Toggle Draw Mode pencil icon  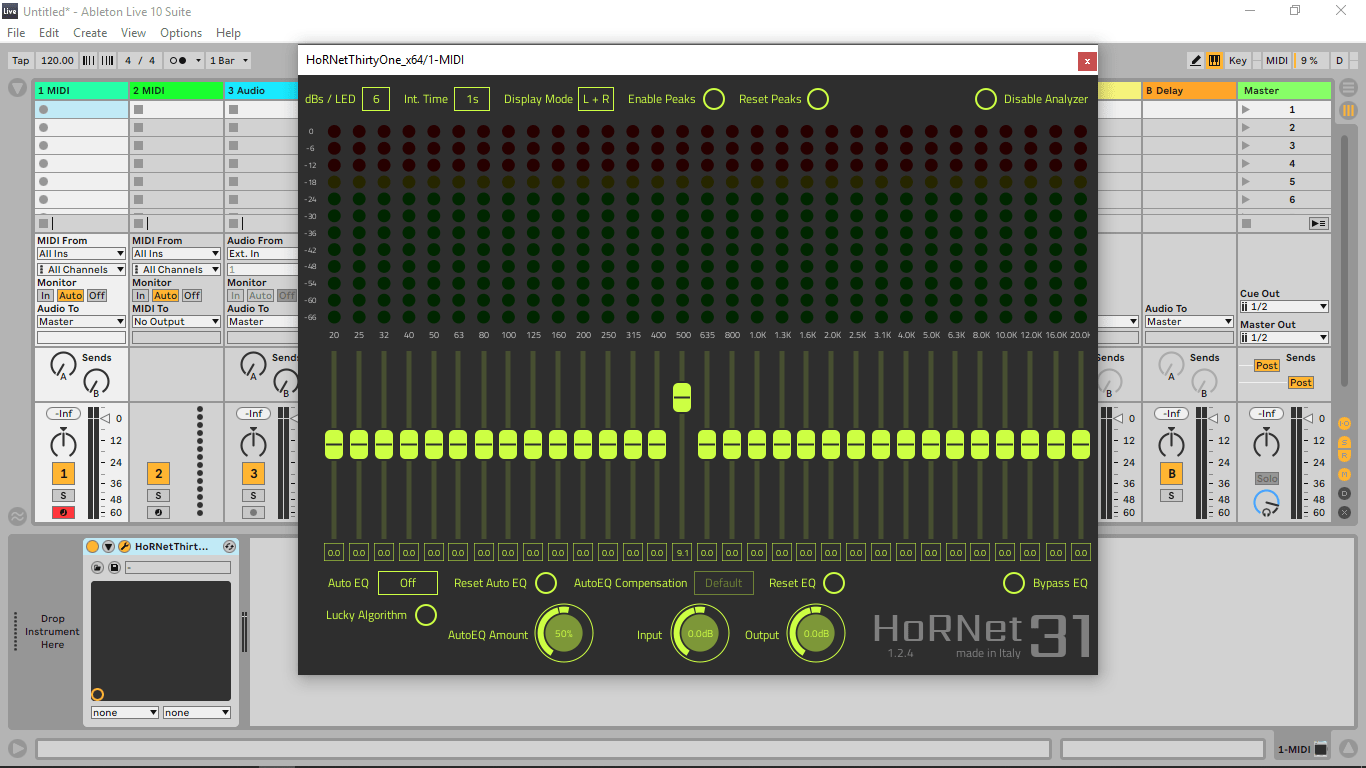tap(1195, 60)
